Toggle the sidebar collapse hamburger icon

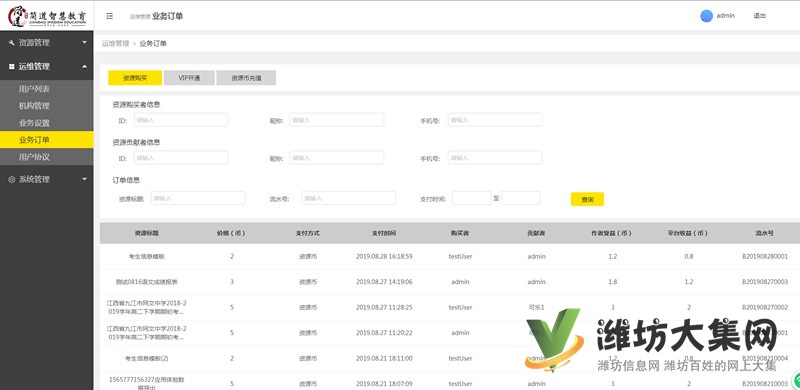[x=109, y=16]
